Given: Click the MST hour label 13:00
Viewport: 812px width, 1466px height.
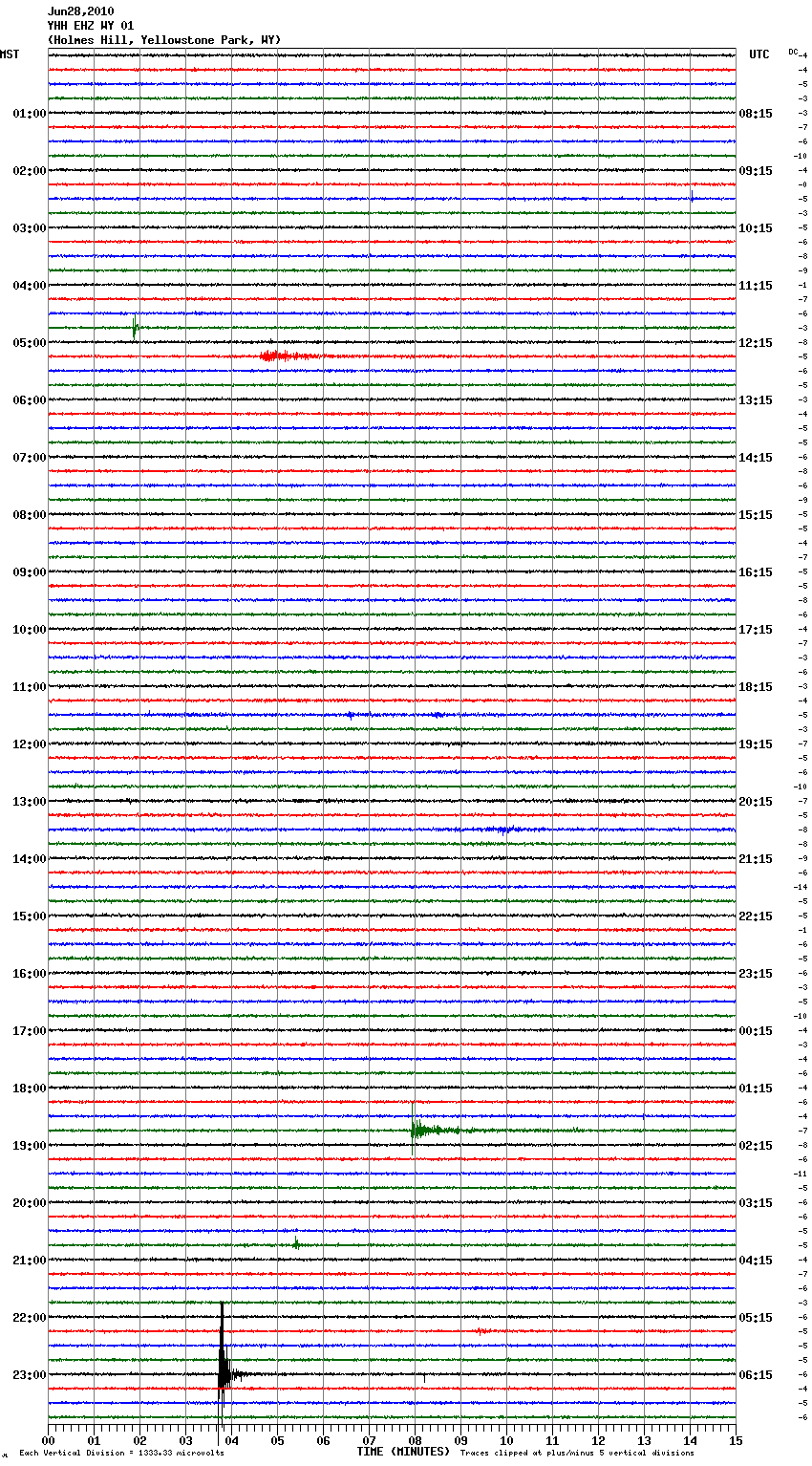Looking at the screenshot, I should (30, 802).
